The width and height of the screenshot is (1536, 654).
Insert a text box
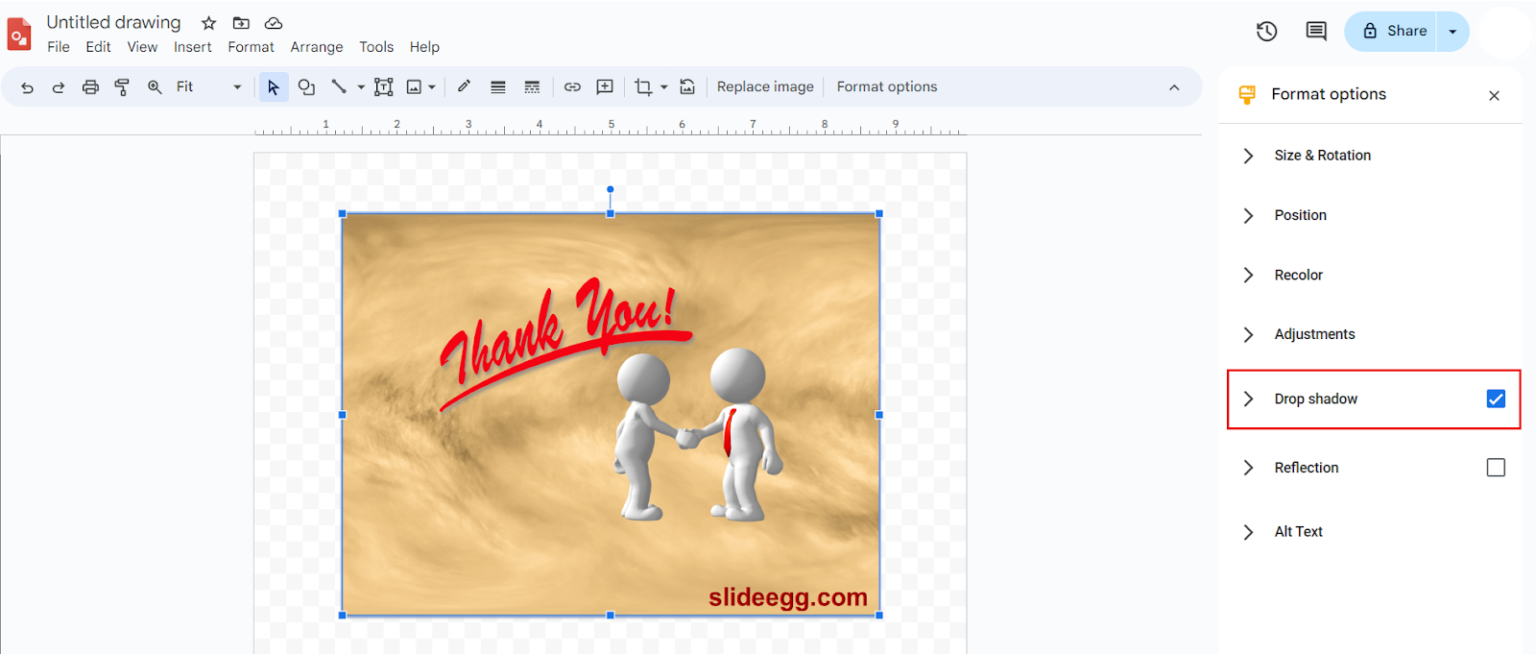click(x=383, y=87)
